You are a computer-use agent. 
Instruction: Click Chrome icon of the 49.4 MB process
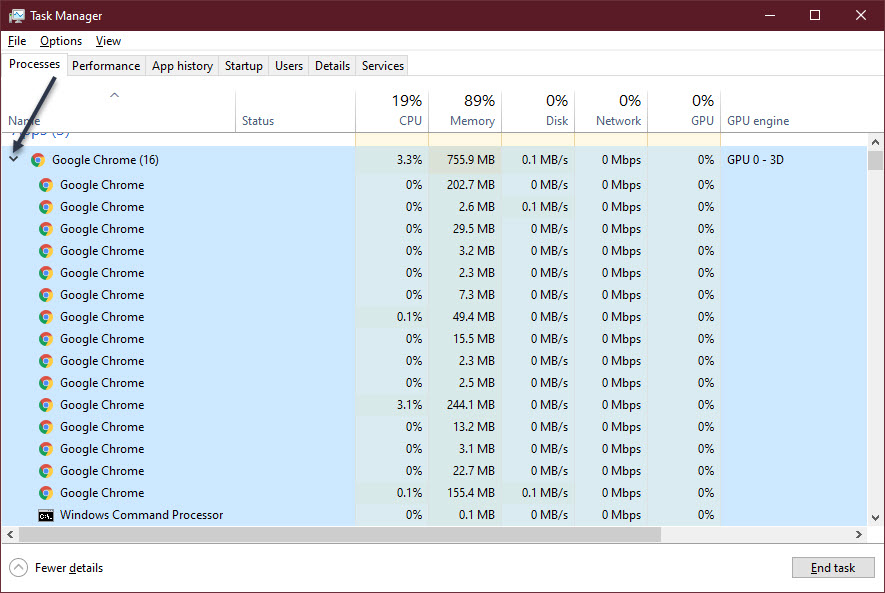(46, 317)
